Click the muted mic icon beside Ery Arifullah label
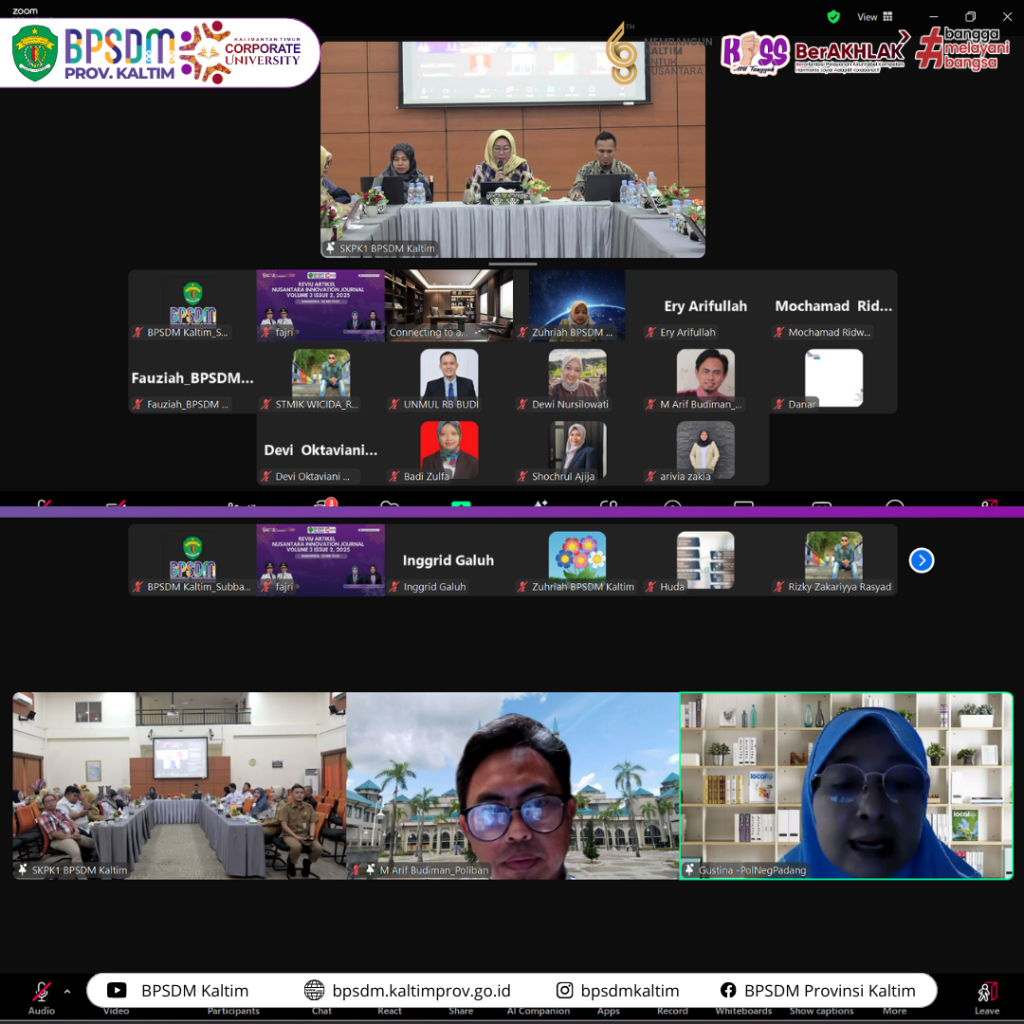This screenshot has width=1024, height=1024. tap(650, 332)
